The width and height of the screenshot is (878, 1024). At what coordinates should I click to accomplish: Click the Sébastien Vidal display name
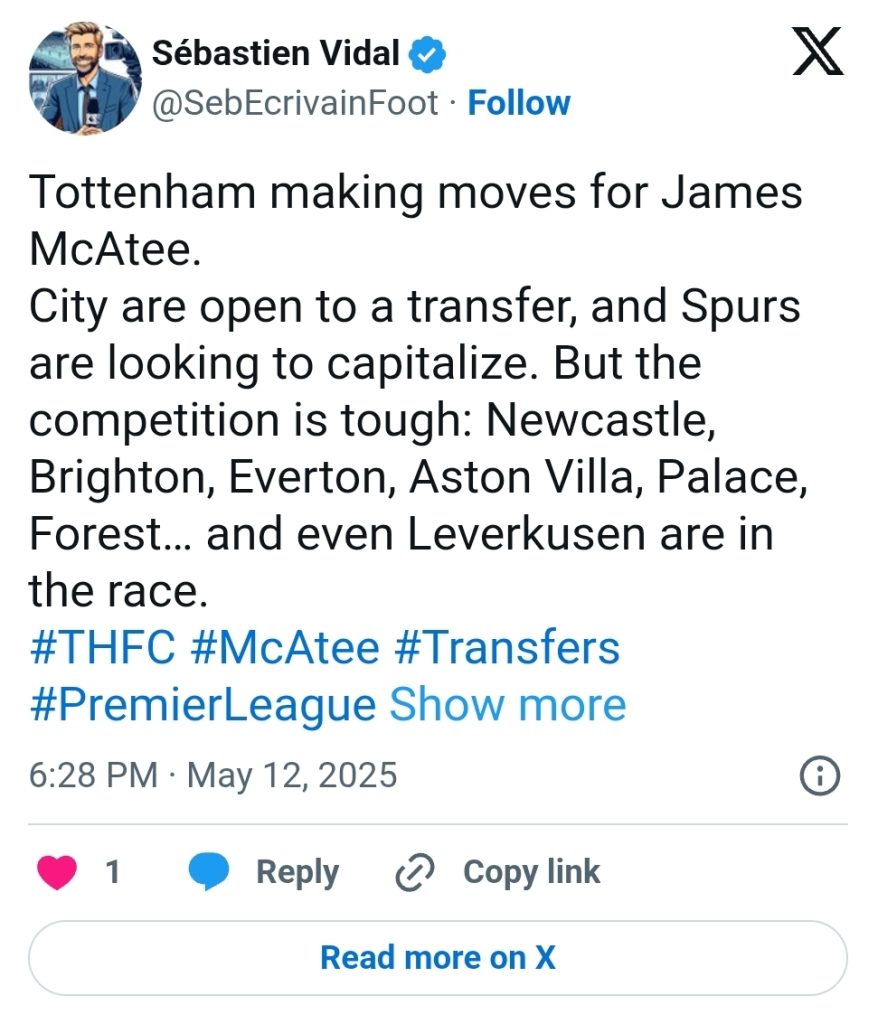coord(276,54)
